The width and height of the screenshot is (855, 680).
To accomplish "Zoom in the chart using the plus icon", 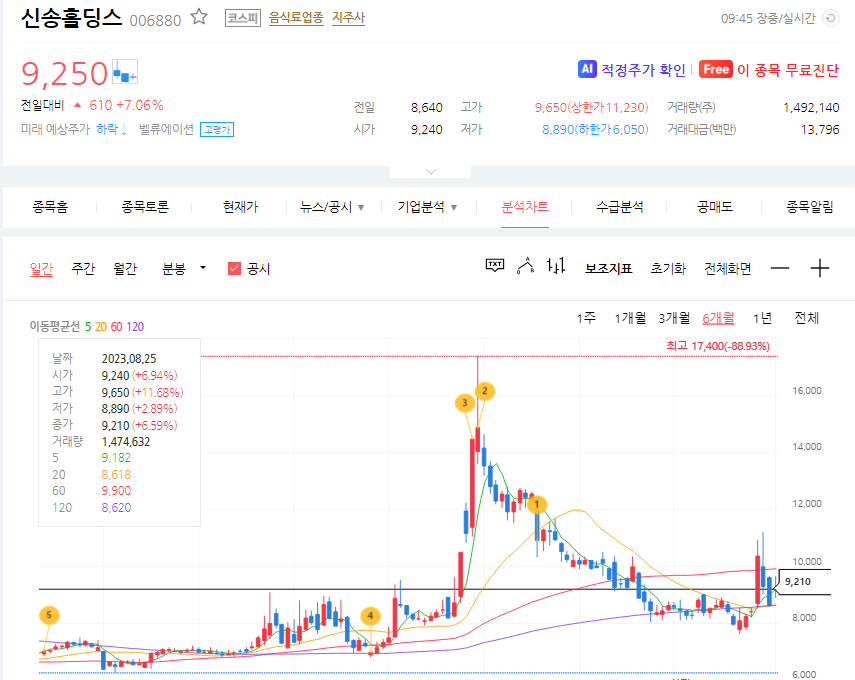I will pos(819,268).
